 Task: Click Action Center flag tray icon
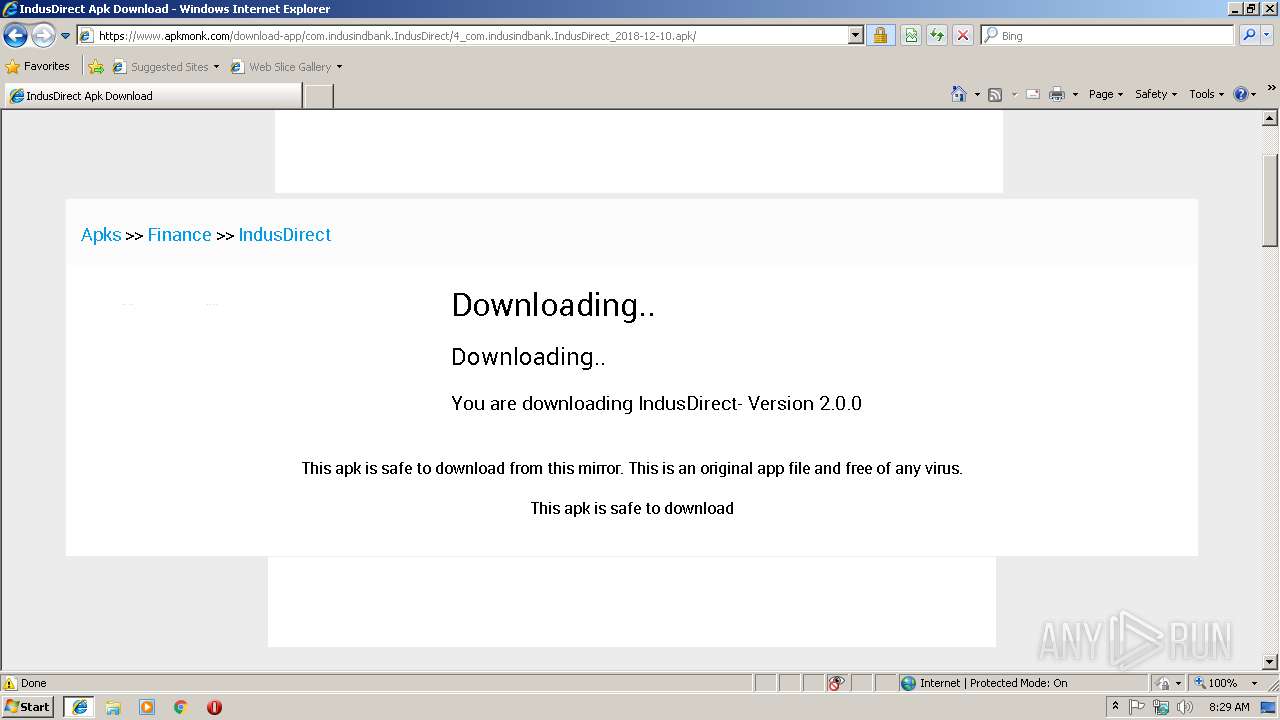(x=1137, y=707)
